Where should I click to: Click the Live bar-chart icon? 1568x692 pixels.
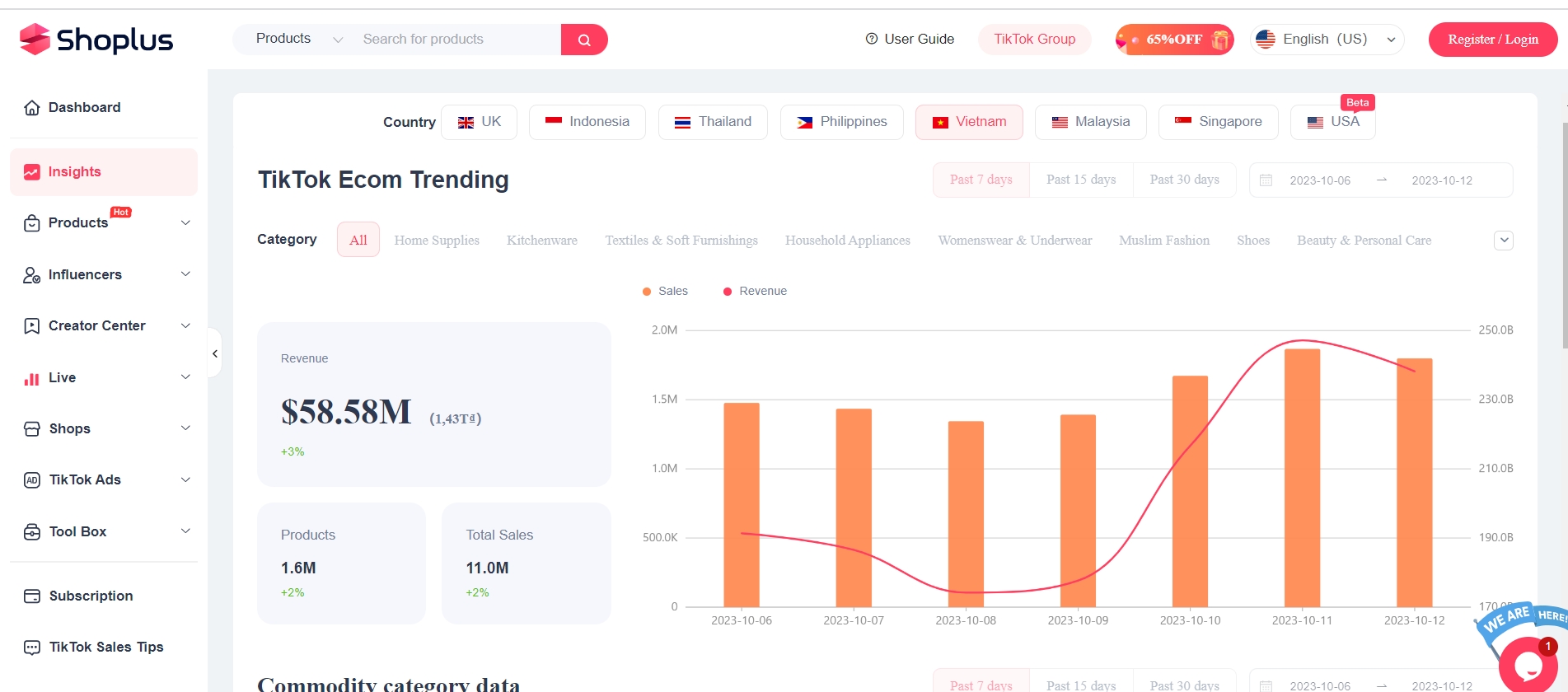tap(32, 378)
